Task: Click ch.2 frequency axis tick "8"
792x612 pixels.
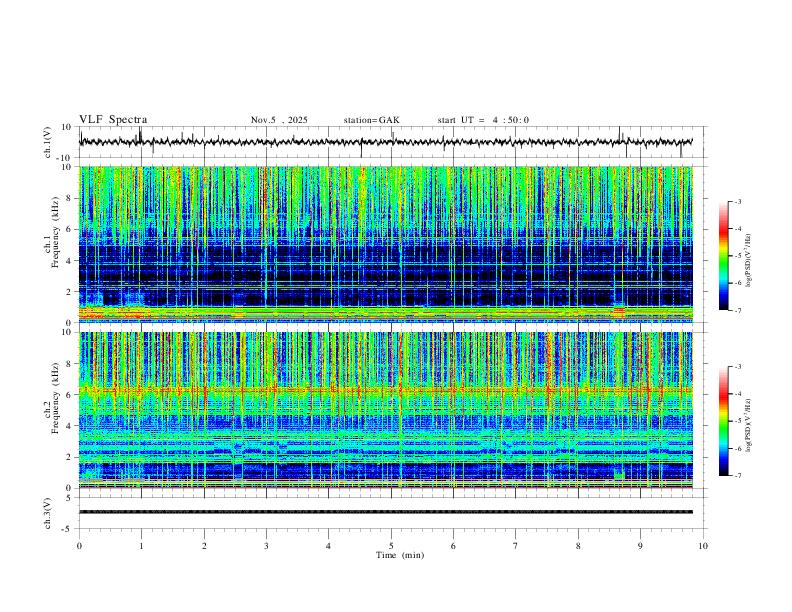Action: (70, 364)
